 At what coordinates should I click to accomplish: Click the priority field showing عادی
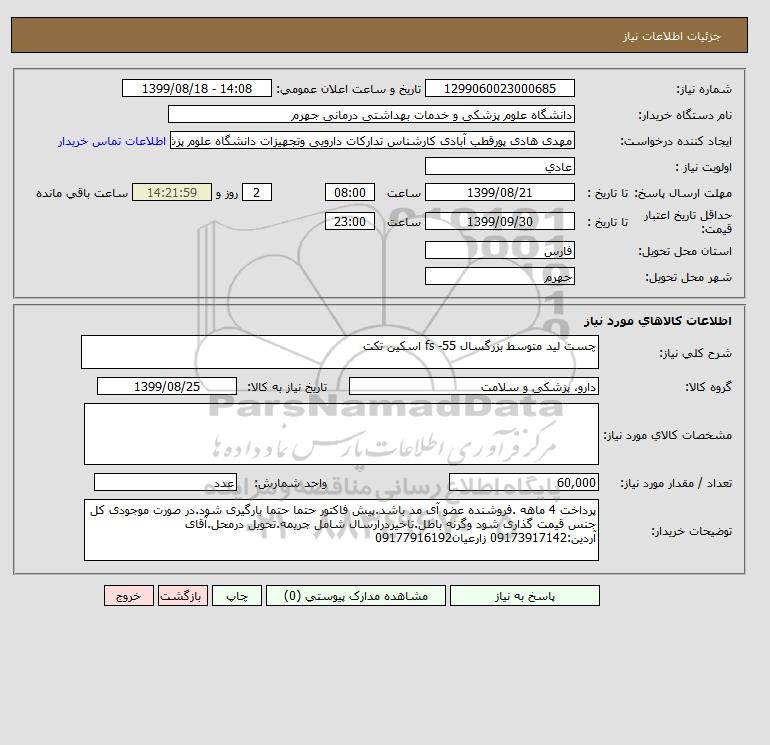(x=499, y=166)
